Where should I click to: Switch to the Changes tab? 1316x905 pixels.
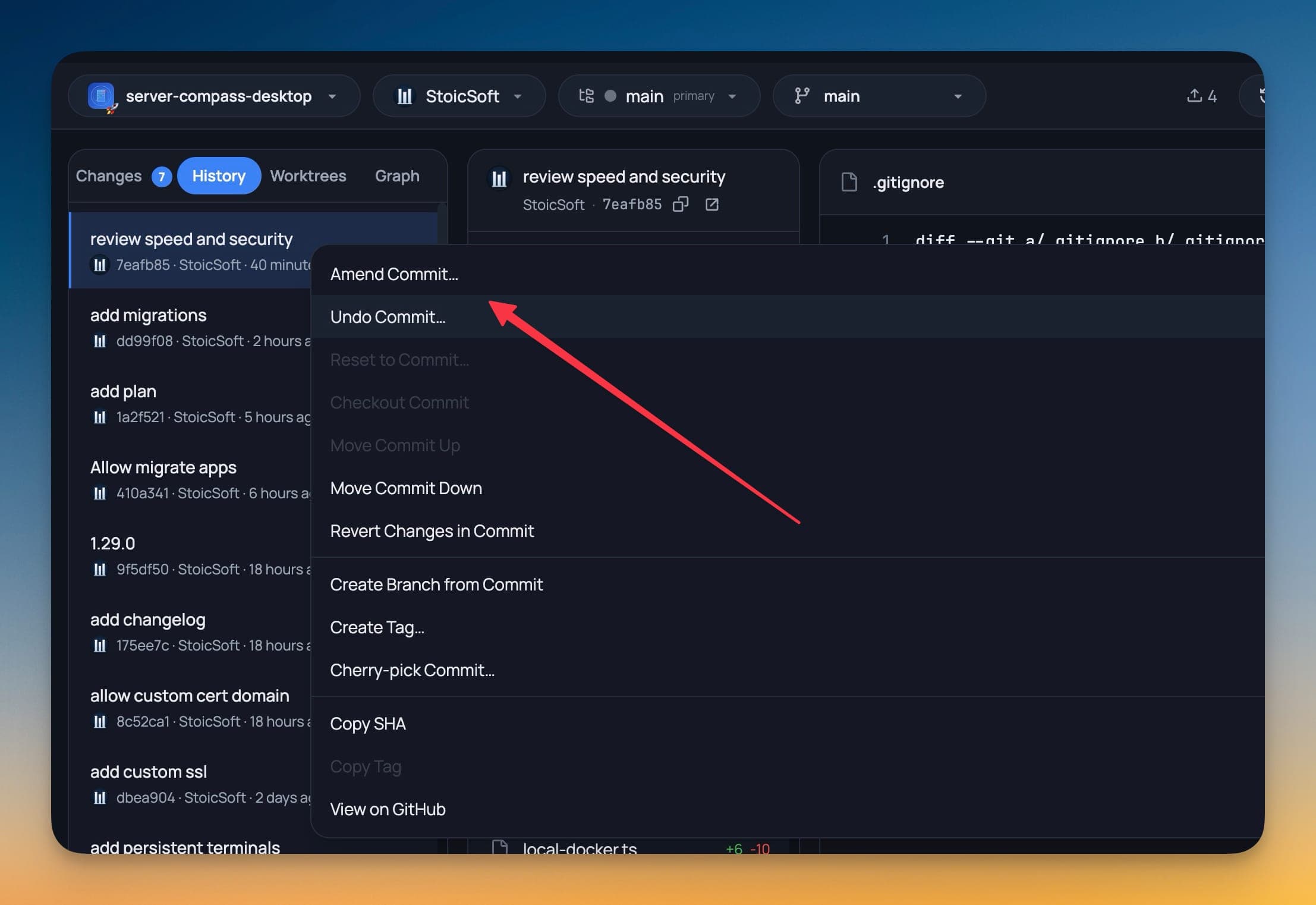[109, 176]
